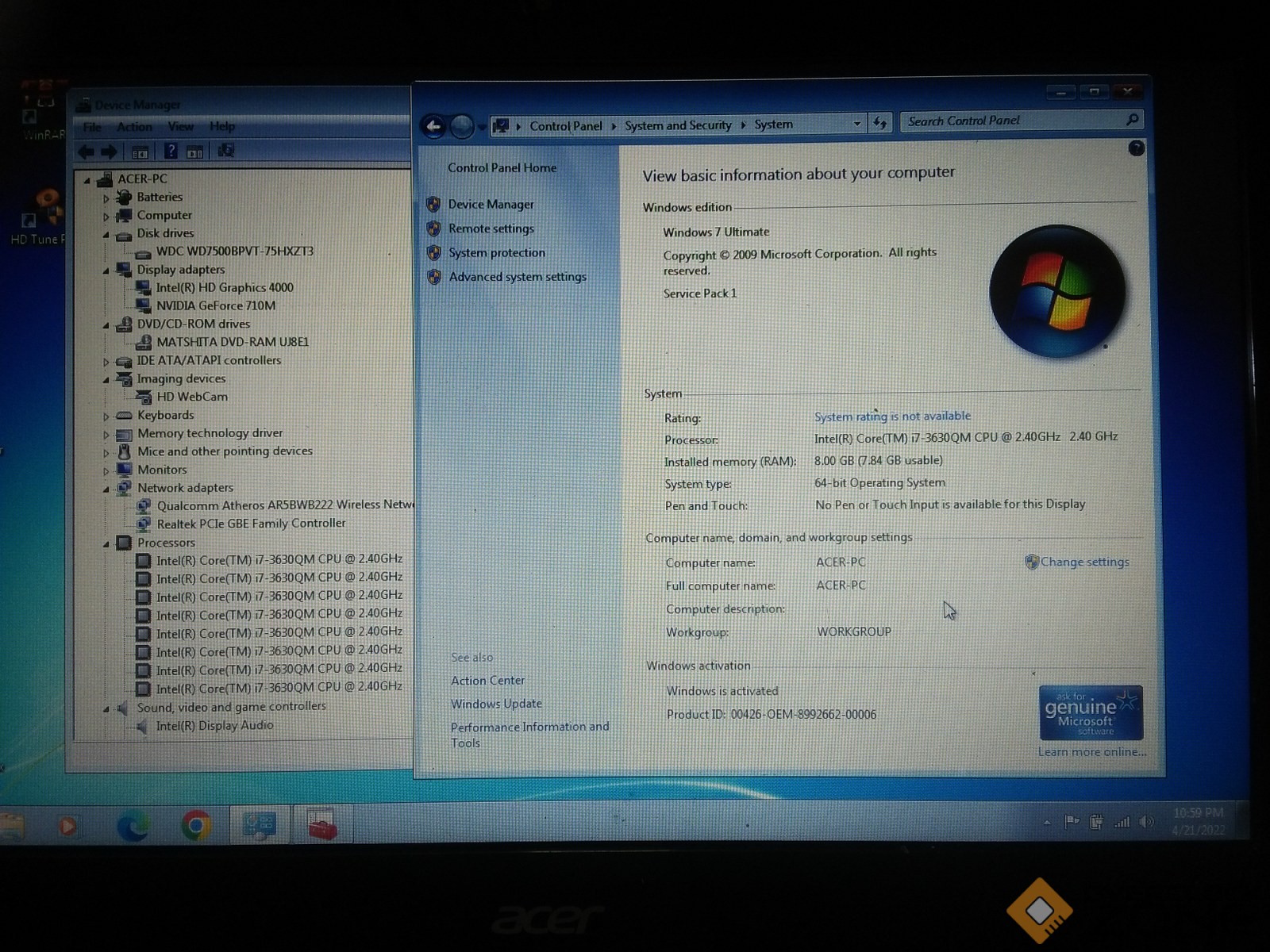Select the Intel(R) HD Graphics 4000 device

point(225,287)
